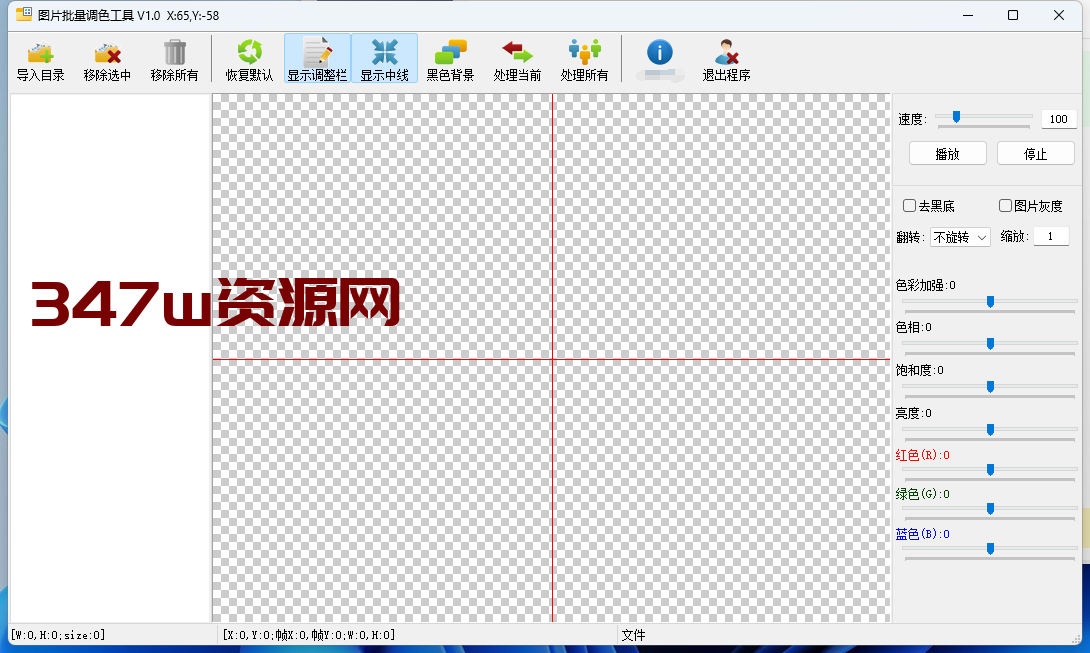
Task: Click the 退出程序 exit program icon
Action: (x=726, y=52)
